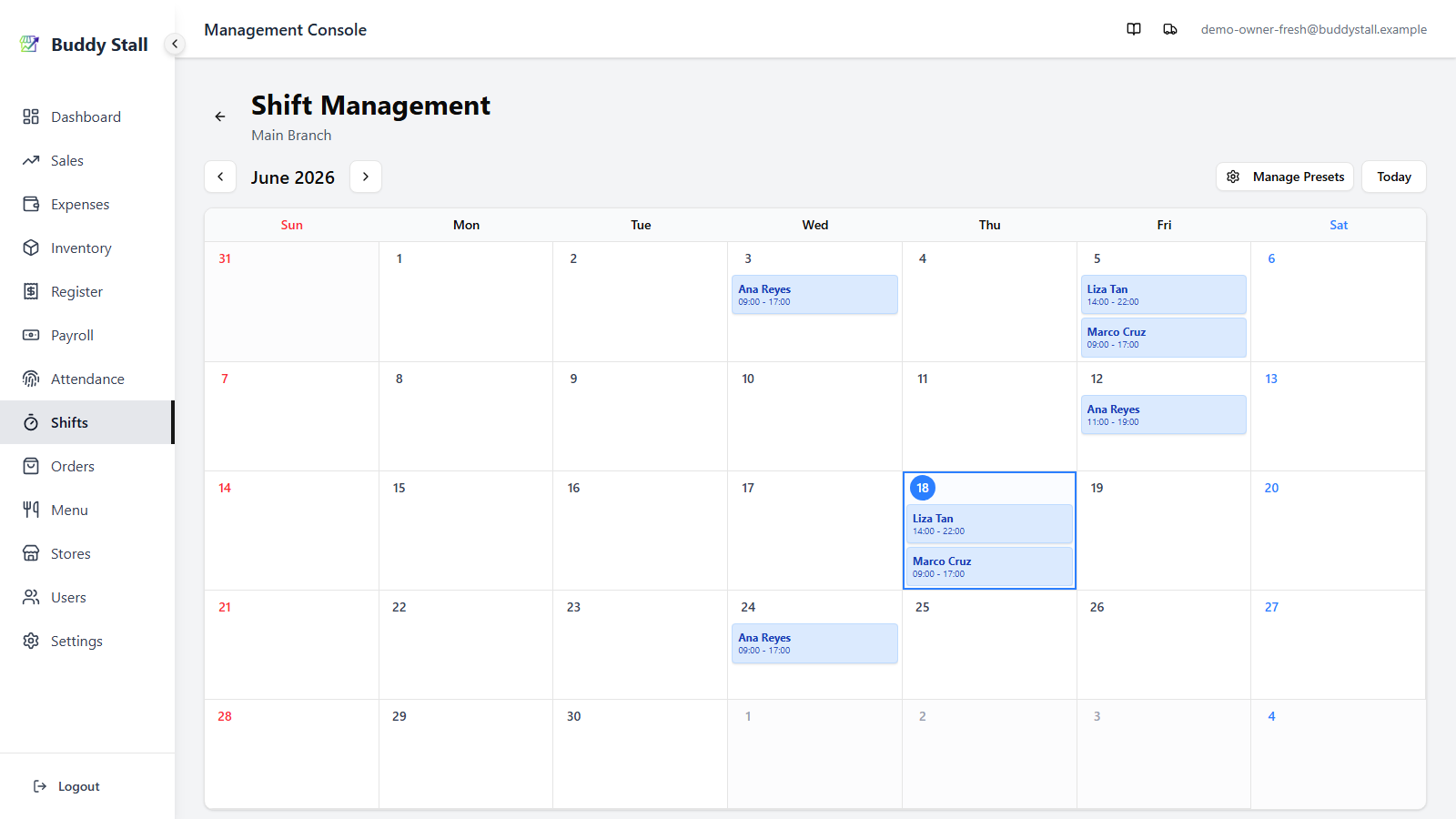Open the Payroll menu item
The image size is (1456, 819).
coord(87,335)
